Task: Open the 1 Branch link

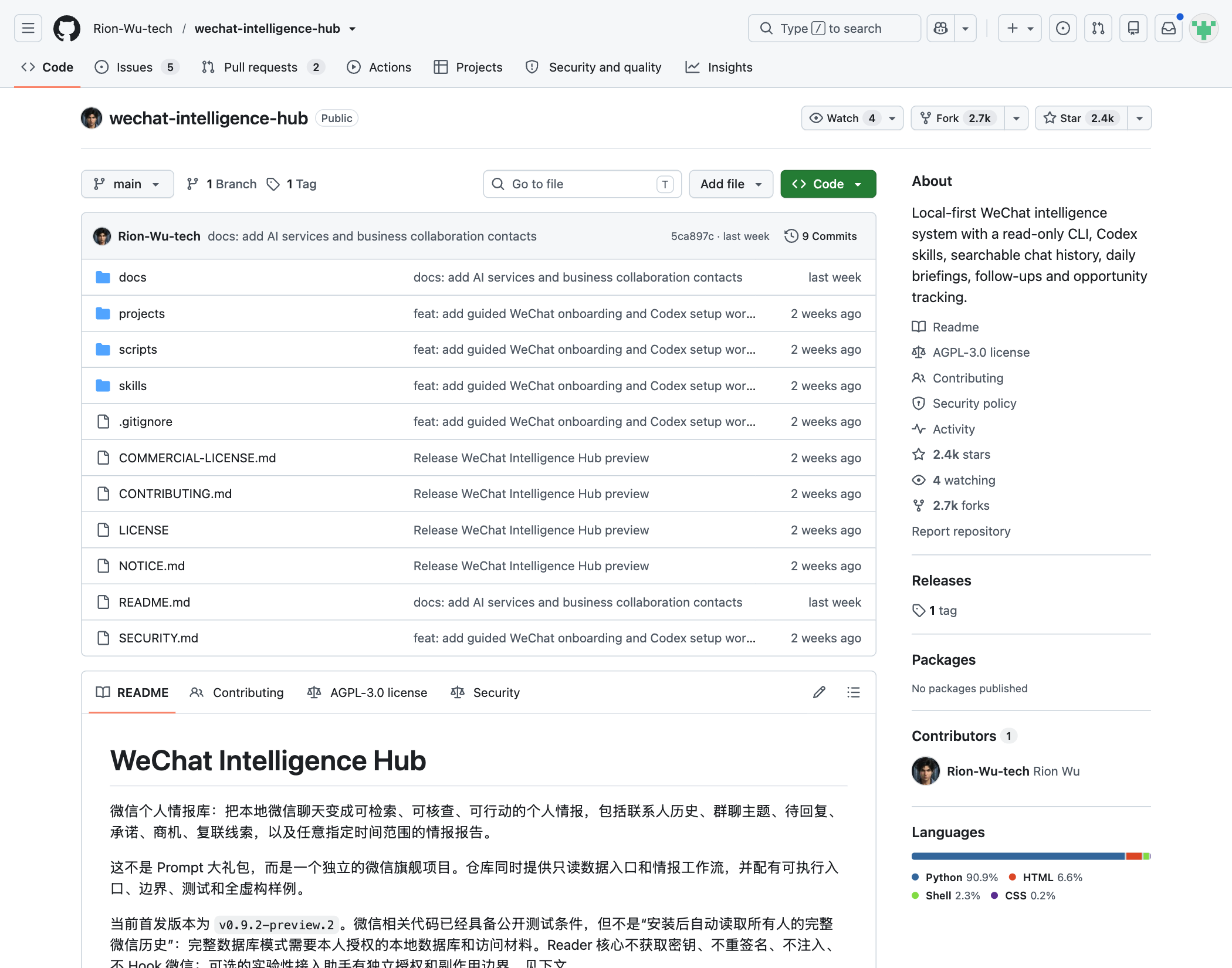Action: (x=222, y=184)
